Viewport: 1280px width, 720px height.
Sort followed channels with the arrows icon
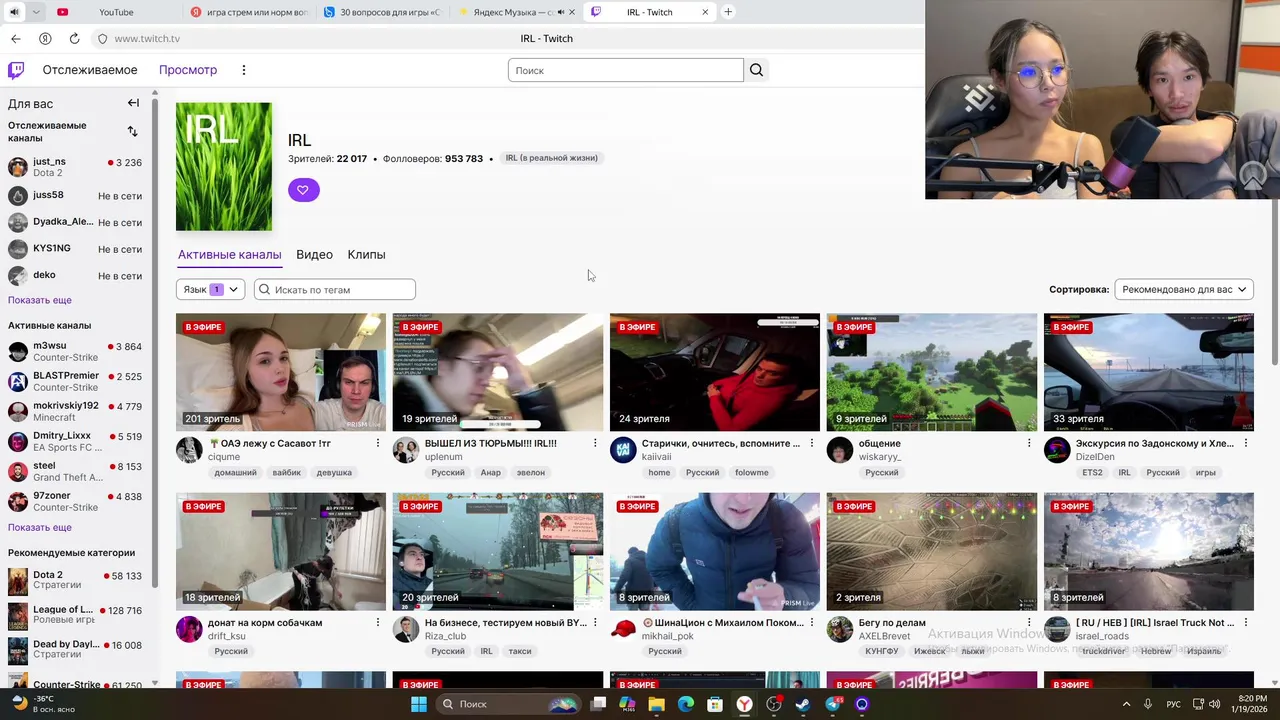coord(132,131)
